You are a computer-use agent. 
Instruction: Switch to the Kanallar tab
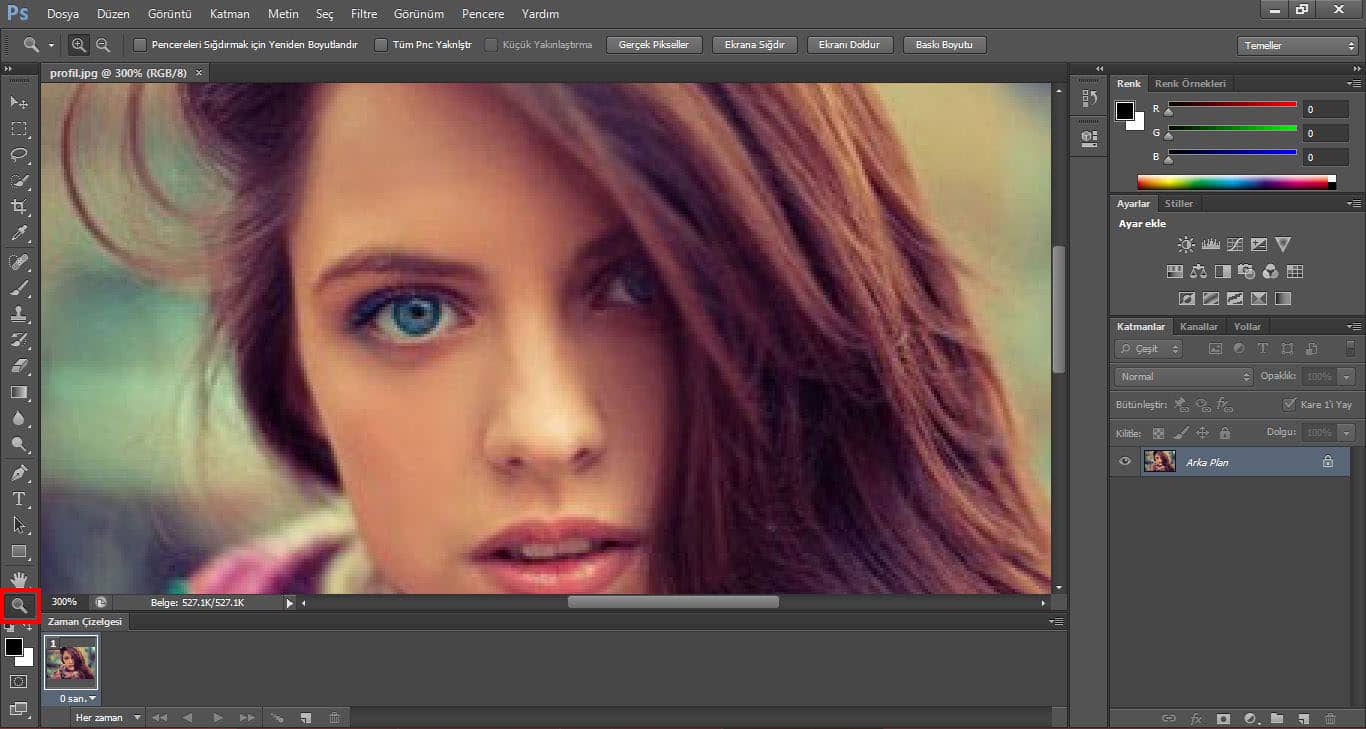(x=1198, y=326)
